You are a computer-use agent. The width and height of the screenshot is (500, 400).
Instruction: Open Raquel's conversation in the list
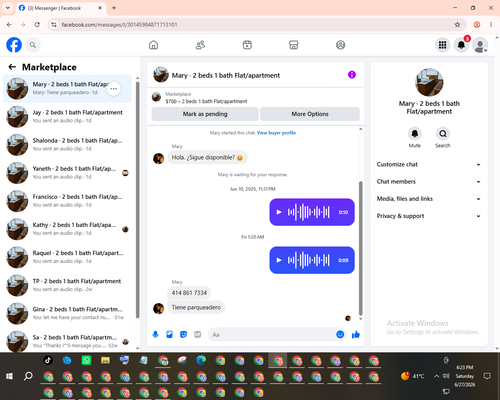[67, 257]
